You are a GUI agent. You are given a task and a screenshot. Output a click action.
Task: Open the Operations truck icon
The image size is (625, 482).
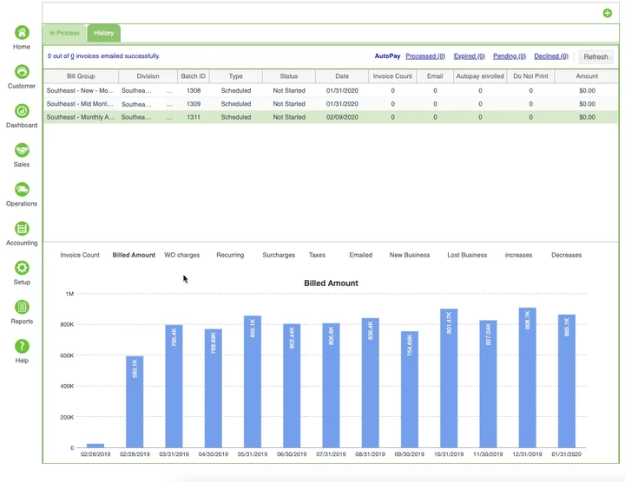point(22,189)
